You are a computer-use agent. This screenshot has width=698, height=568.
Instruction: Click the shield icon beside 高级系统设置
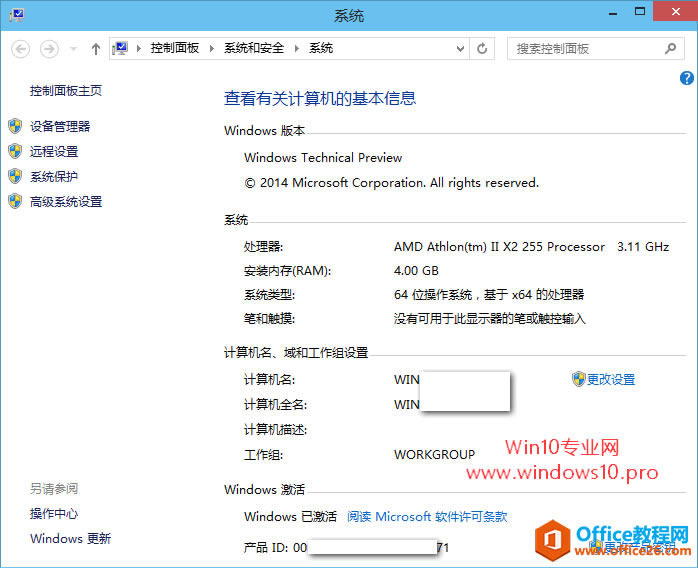(15, 201)
